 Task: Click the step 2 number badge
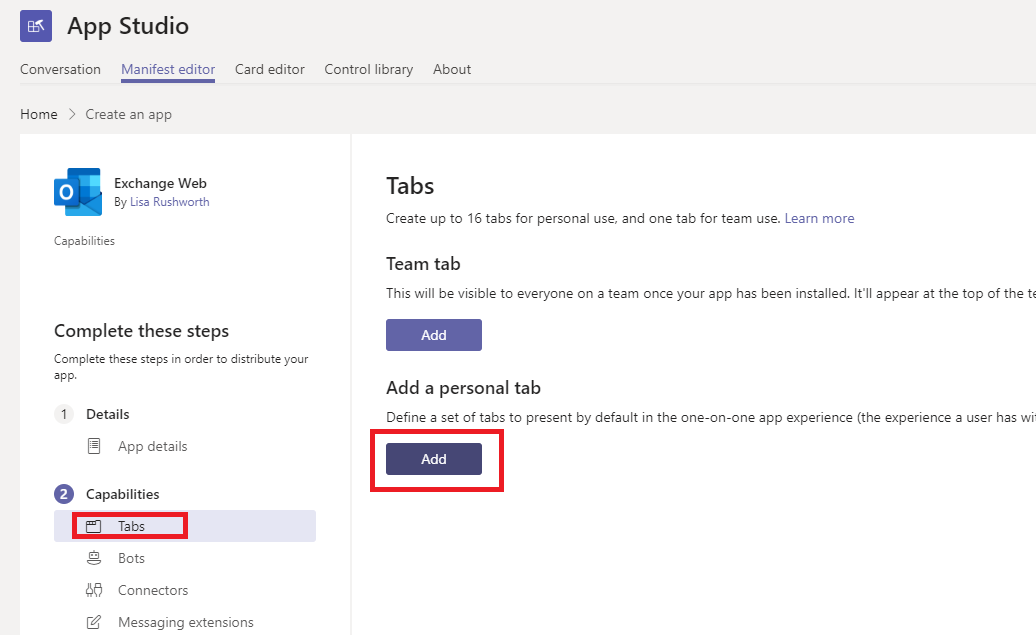(x=63, y=494)
